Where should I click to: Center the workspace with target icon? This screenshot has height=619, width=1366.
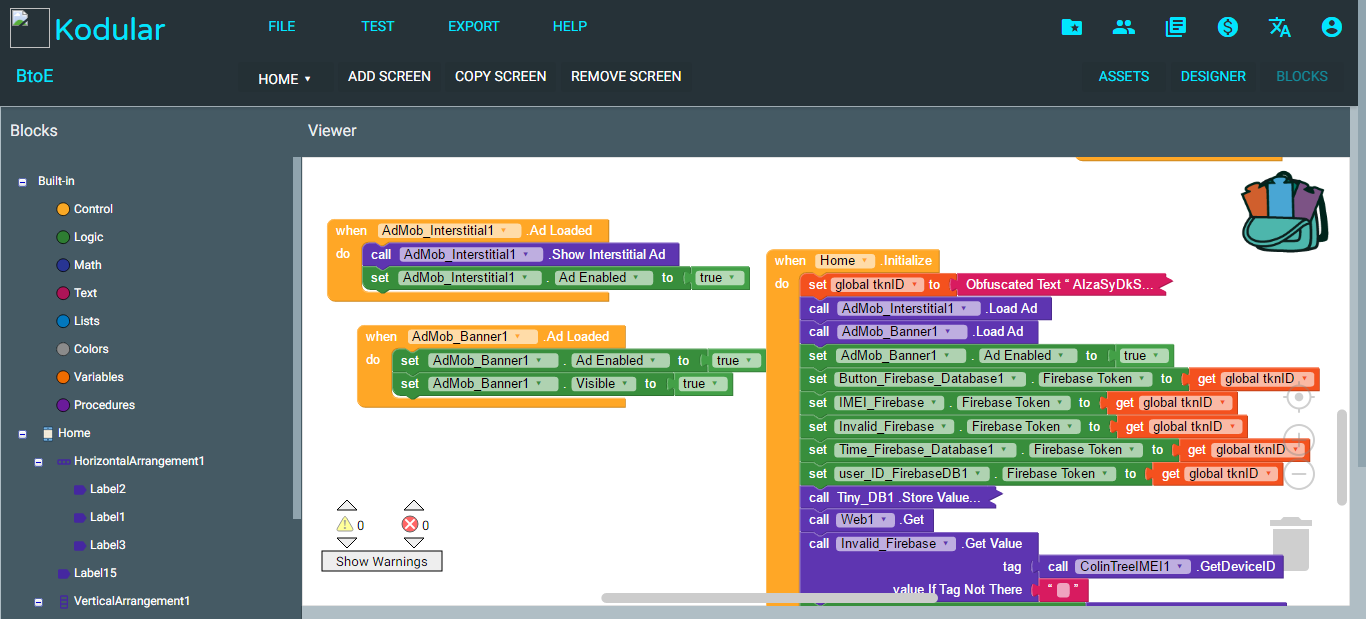point(1299,397)
